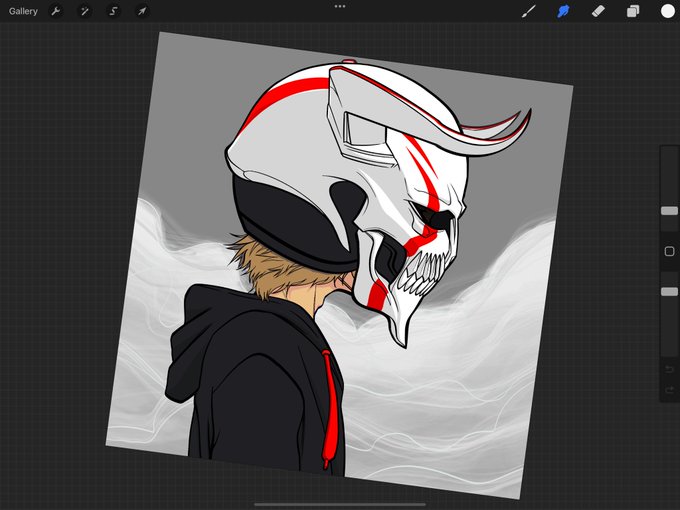The width and height of the screenshot is (680, 510).
Task: Redo with the sidebar redo arrow
Action: click(669, 390)
